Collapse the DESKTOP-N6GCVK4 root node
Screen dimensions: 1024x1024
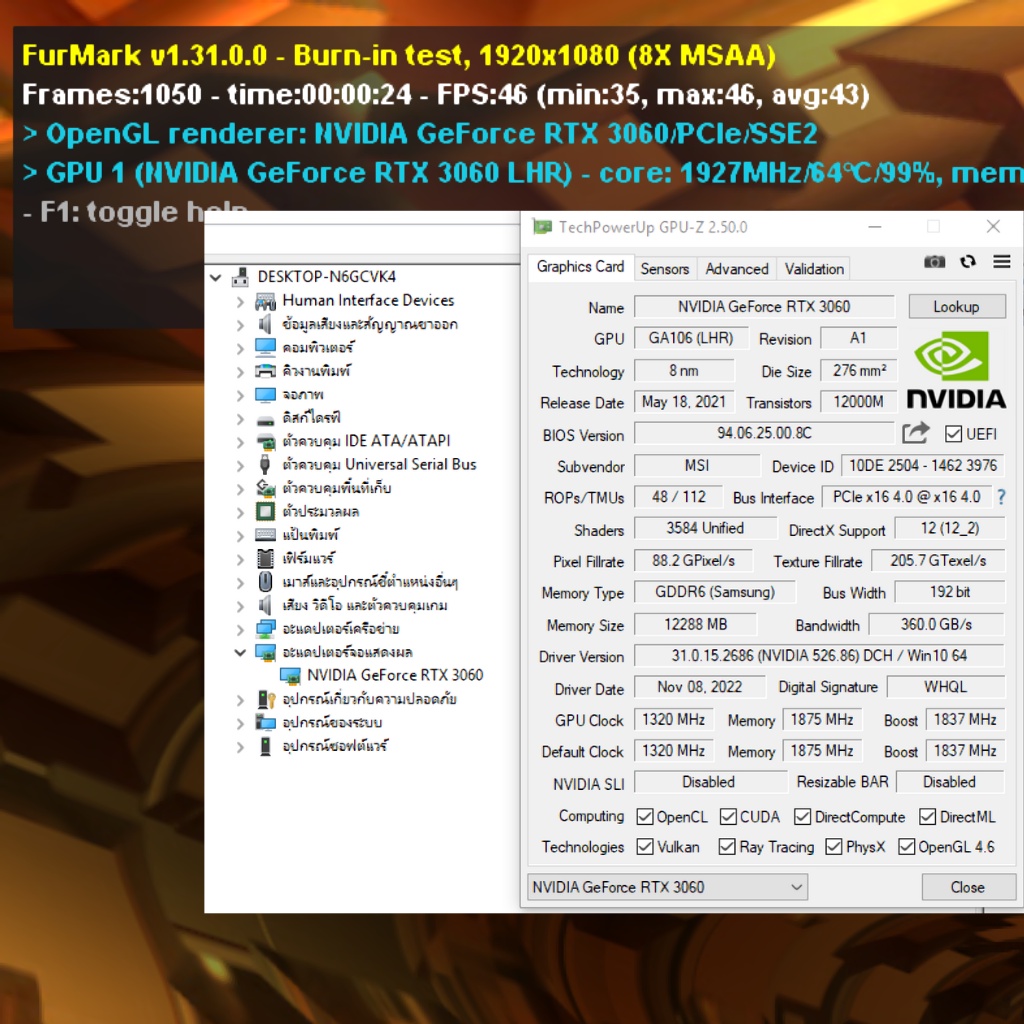click(x=216, y=277)
